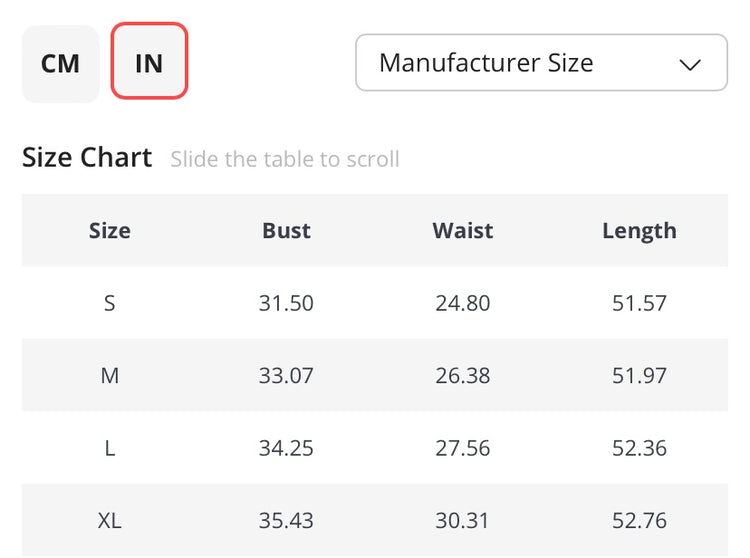The width and height of the screenshot is (750, 558).
Task: Select the Bust column header
Action: coord(286,231)
